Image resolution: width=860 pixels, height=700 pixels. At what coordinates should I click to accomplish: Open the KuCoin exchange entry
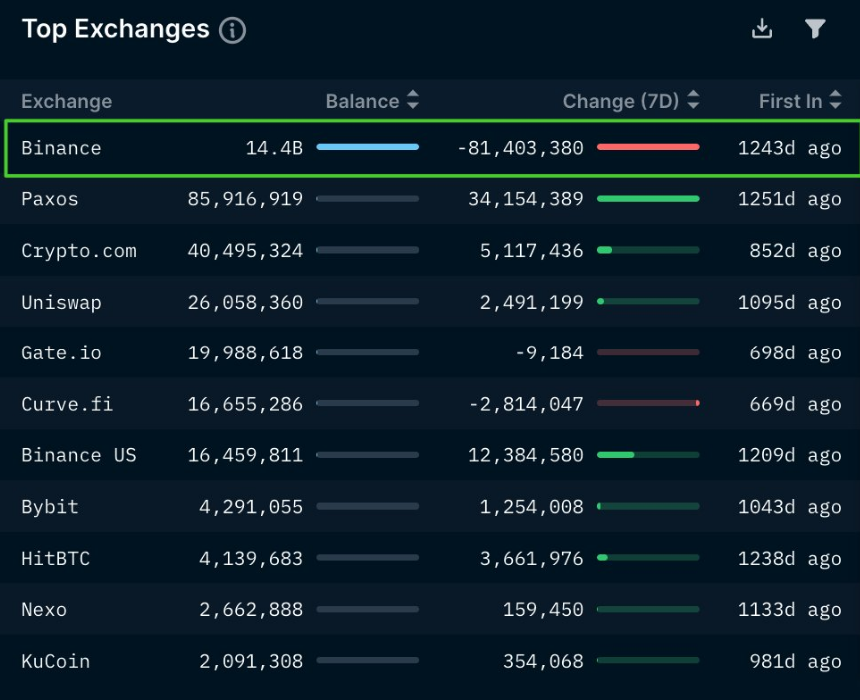(x=55, y=661)
